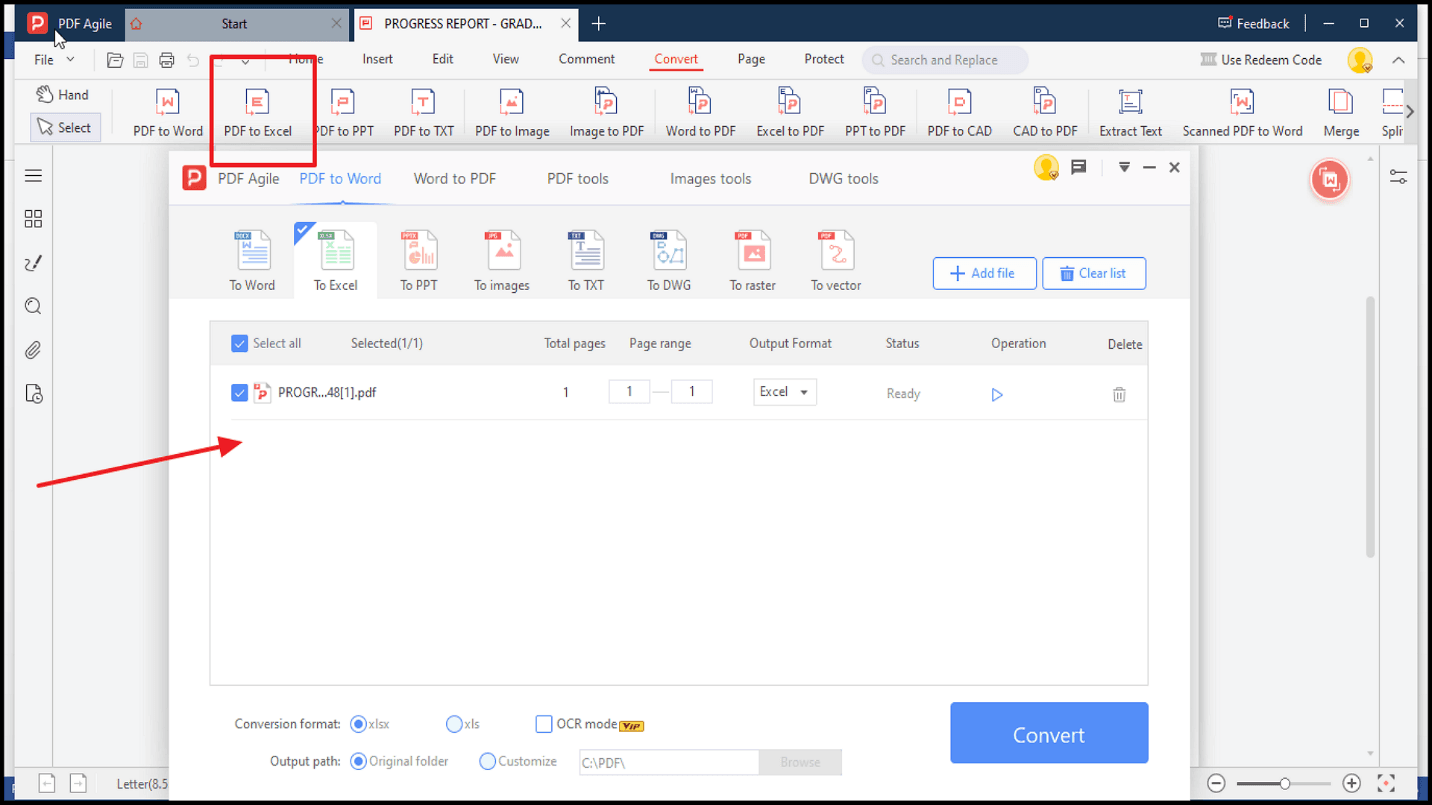Screen dimensions: 1432x805
Task: Uncheck the PROGR...48[1].pdf file checkbox
Action: (239, 393)
